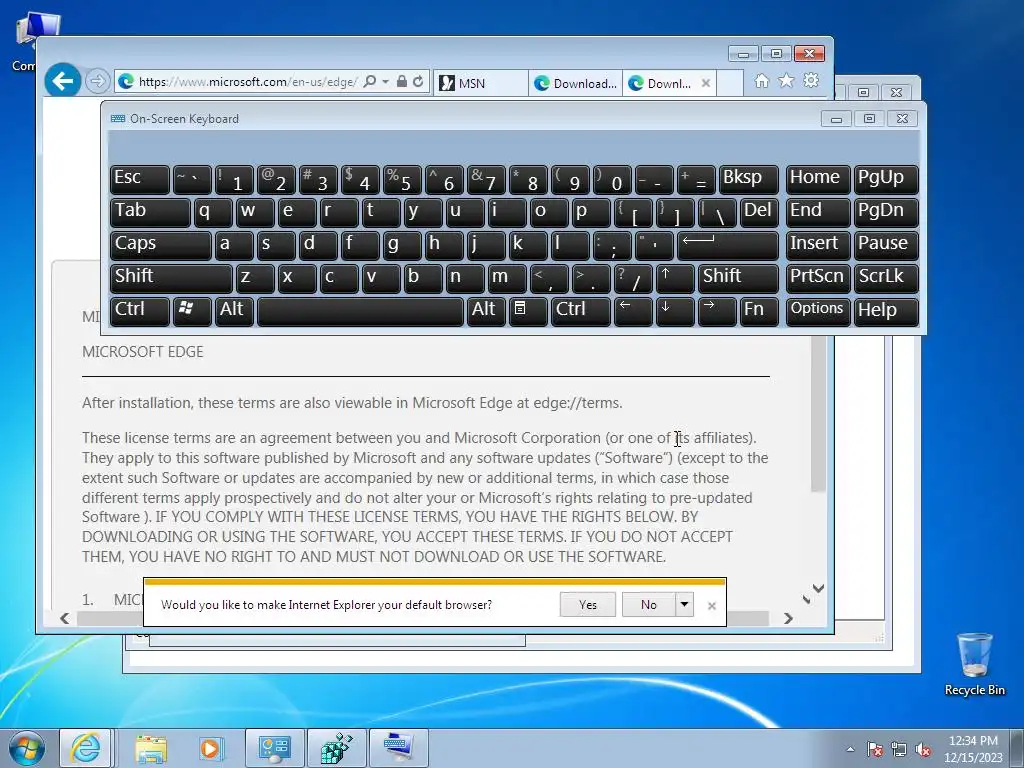Tap the PrtScn key
1024x768 pixels.
(818, 278)
